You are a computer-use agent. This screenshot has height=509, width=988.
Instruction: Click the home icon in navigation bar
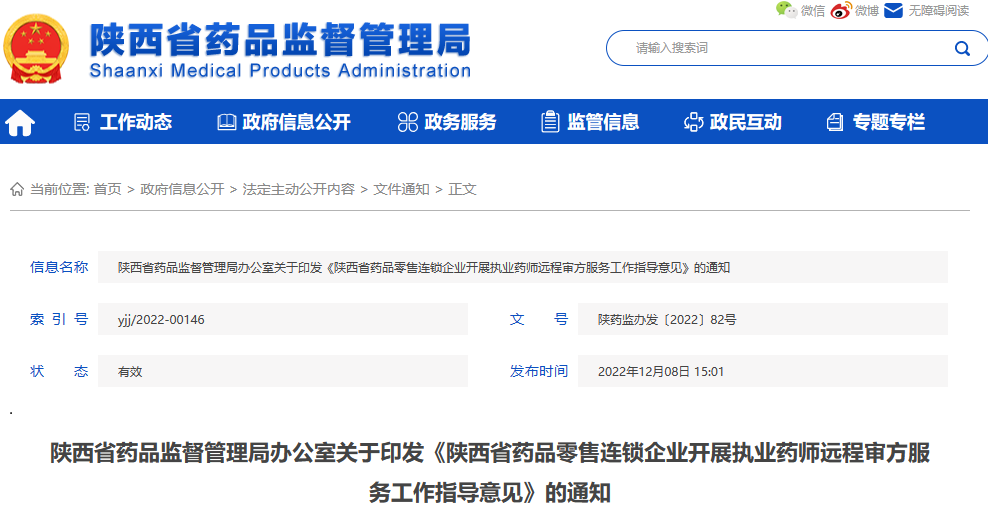(20, 123)
